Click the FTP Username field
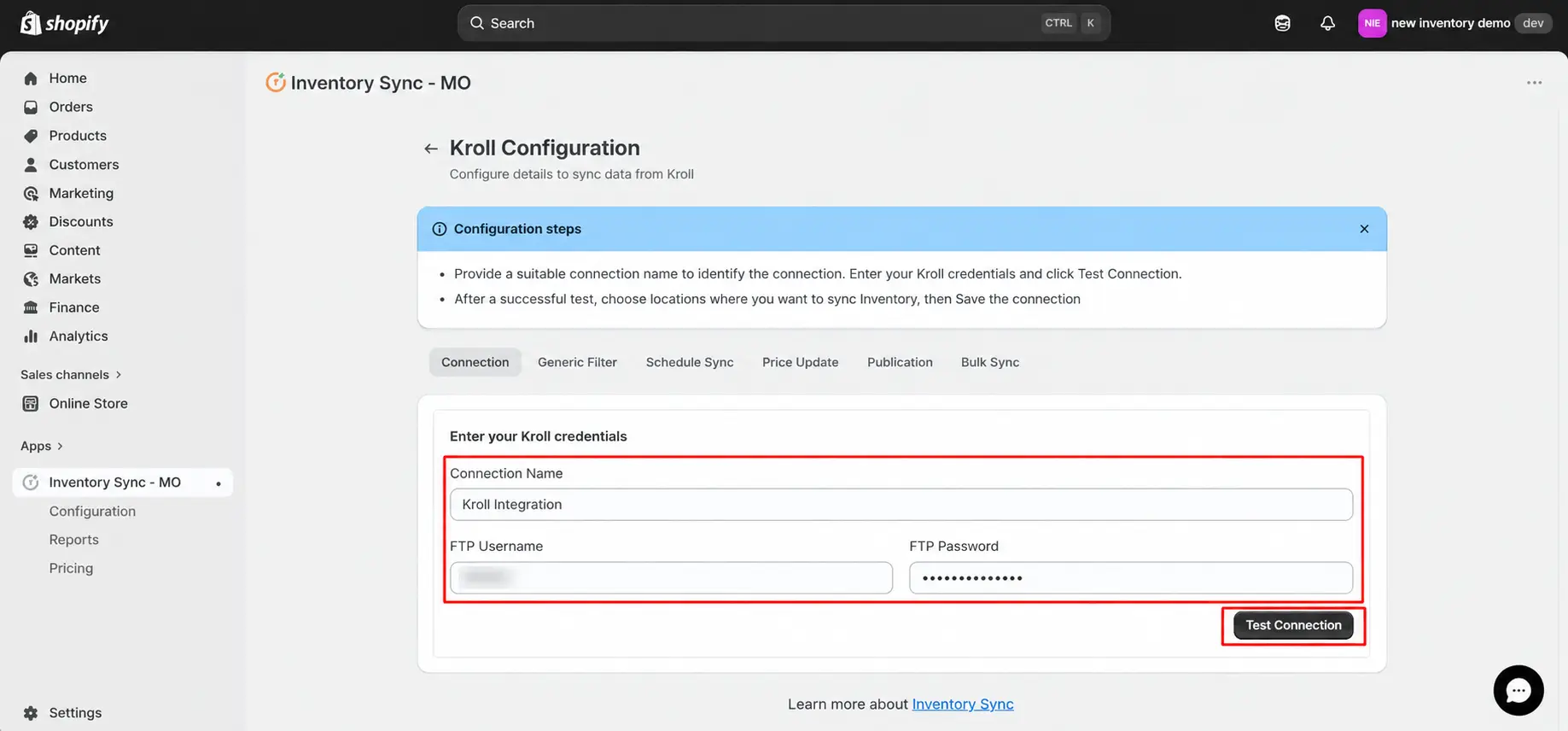The image size is (1568, 731). tap(671, 578)
